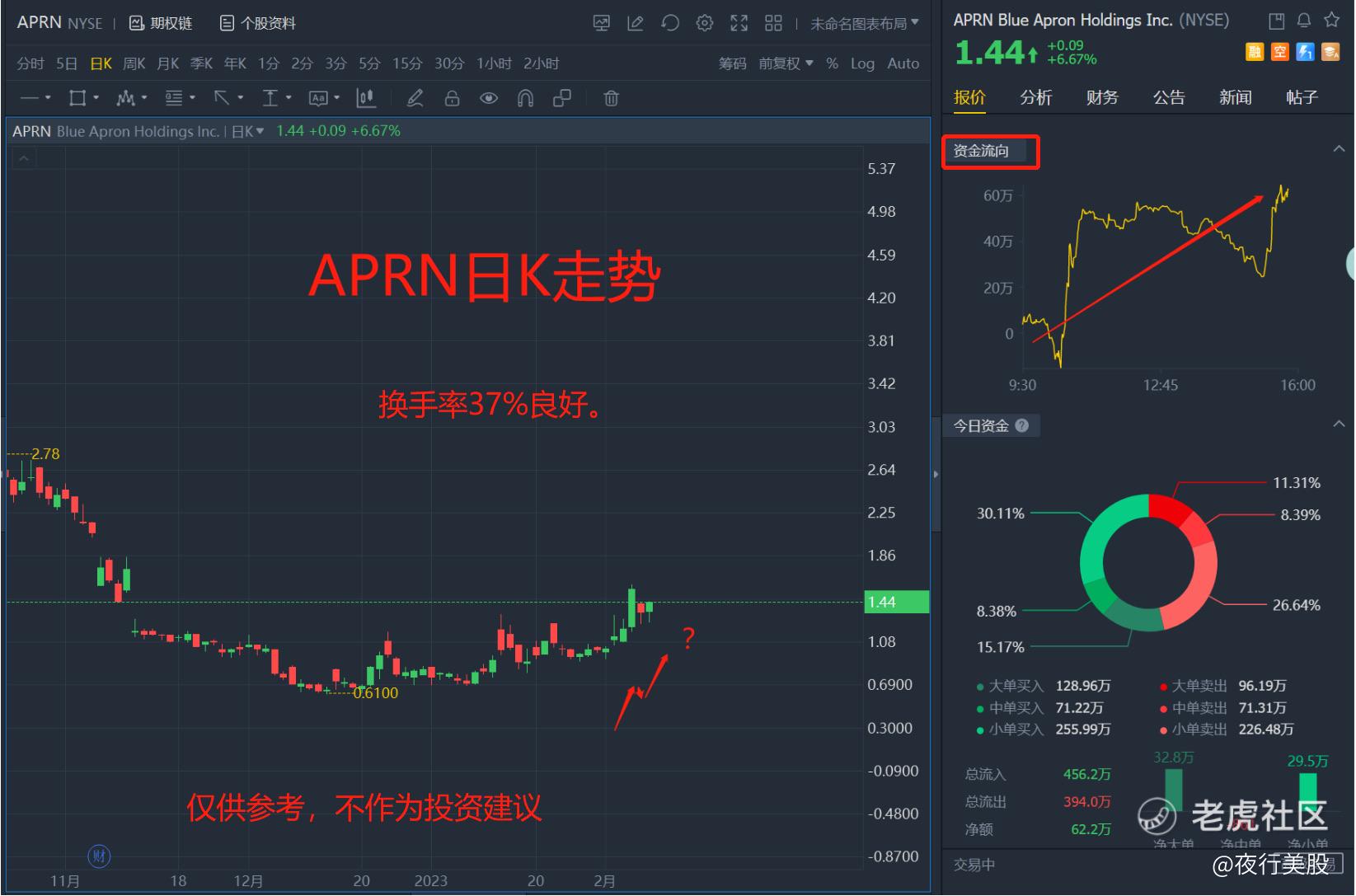Select the 日K daily candlestick period
This screenshot has height=896, width=1356.
tap(101, 63)
